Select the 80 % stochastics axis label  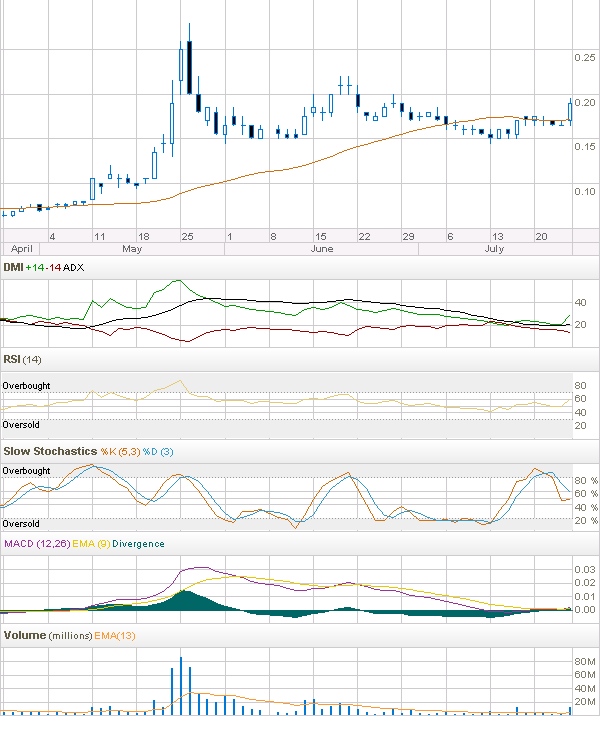coord(586,480)
